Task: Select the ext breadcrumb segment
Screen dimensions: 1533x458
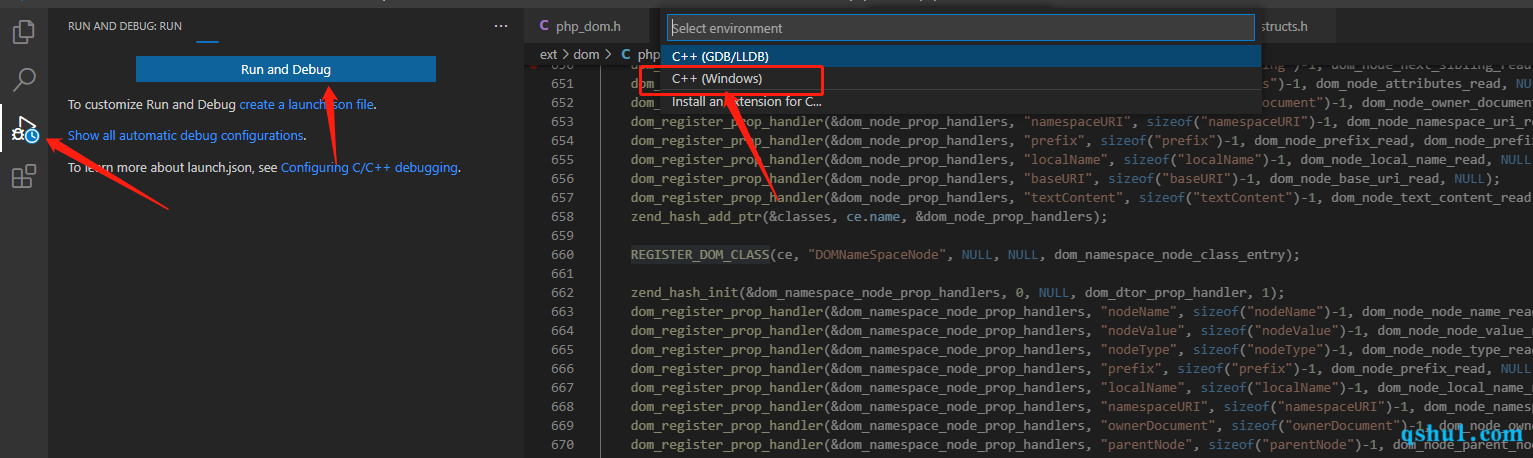Action: tap(548, 54)
